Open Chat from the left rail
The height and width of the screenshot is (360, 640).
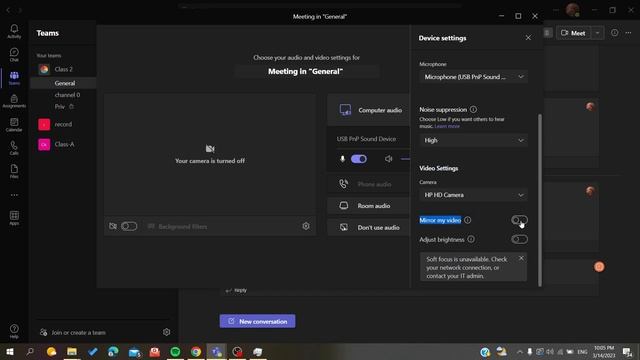(14, 54)
